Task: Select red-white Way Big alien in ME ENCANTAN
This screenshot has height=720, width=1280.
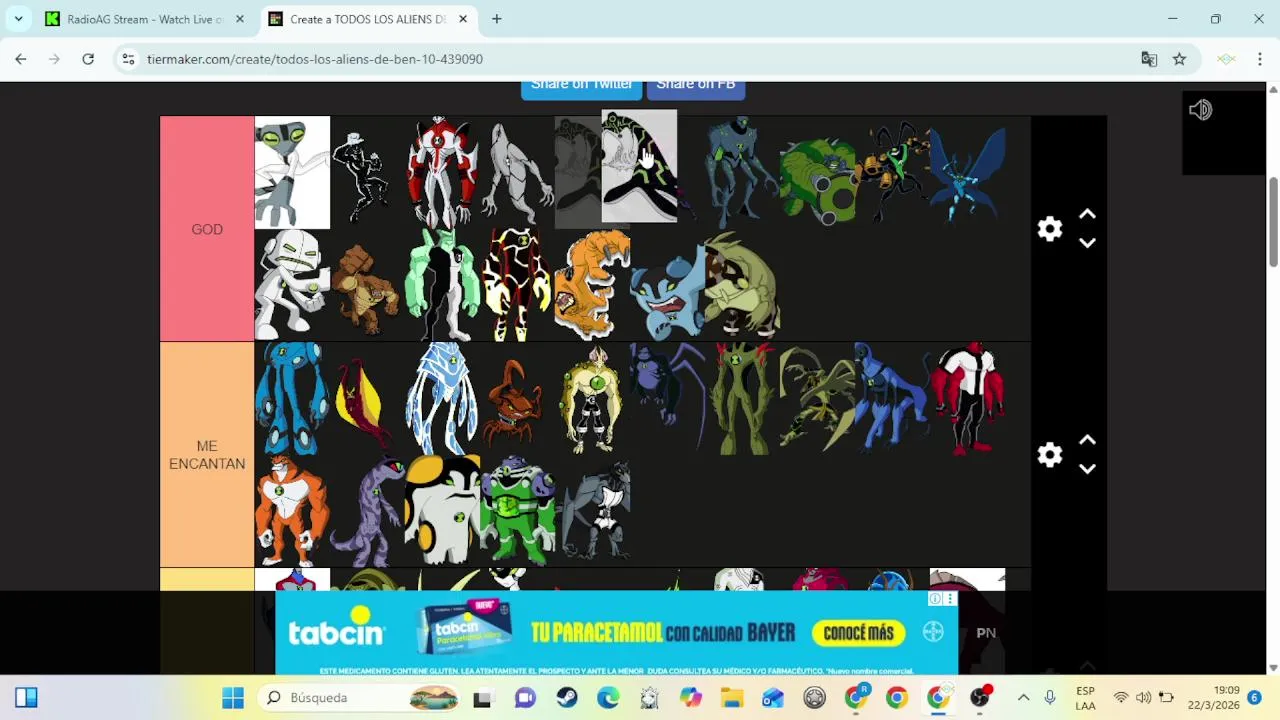Action: (x=967, y=398)
